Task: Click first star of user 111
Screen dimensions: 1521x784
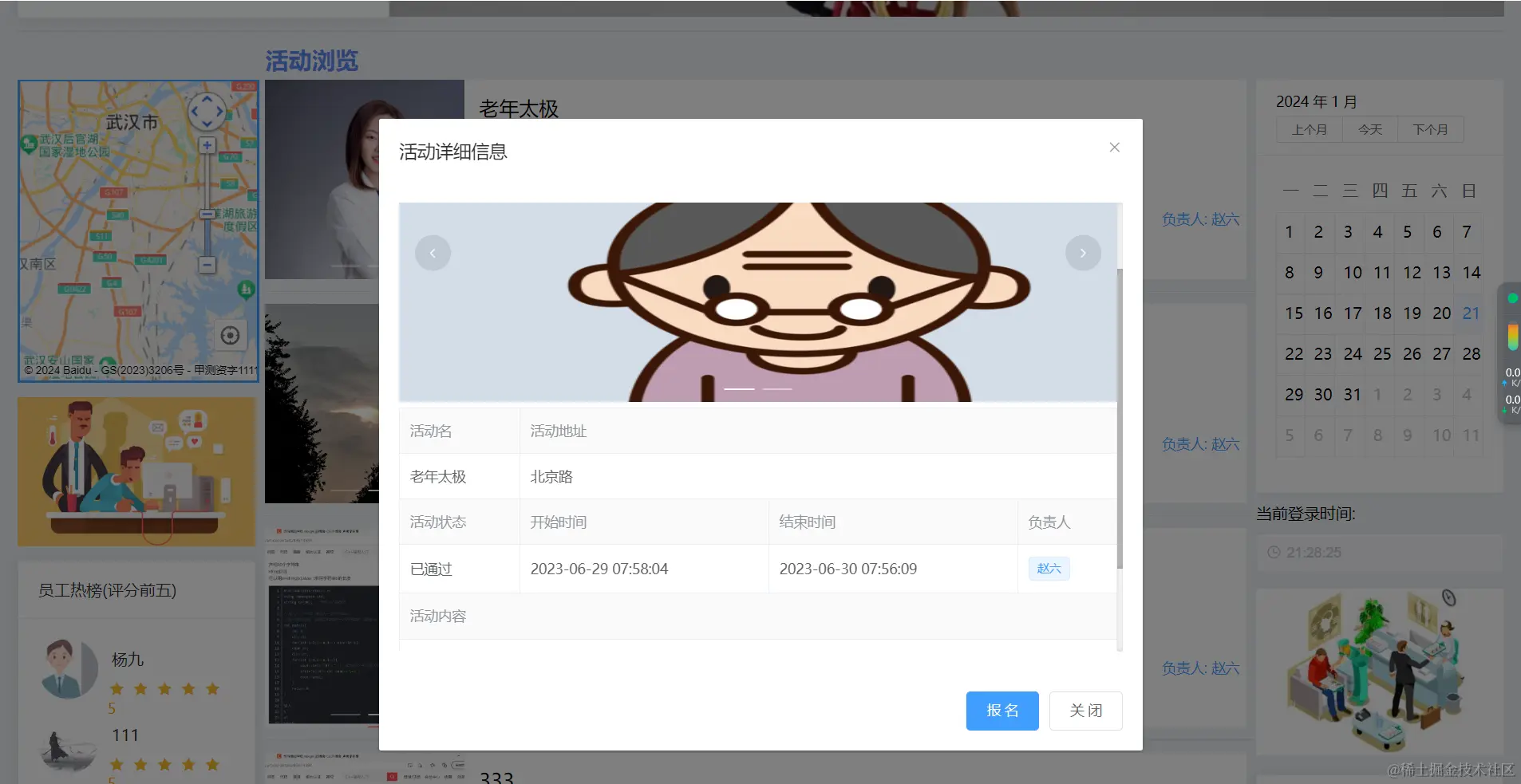Action: click(x=117, y=765)
